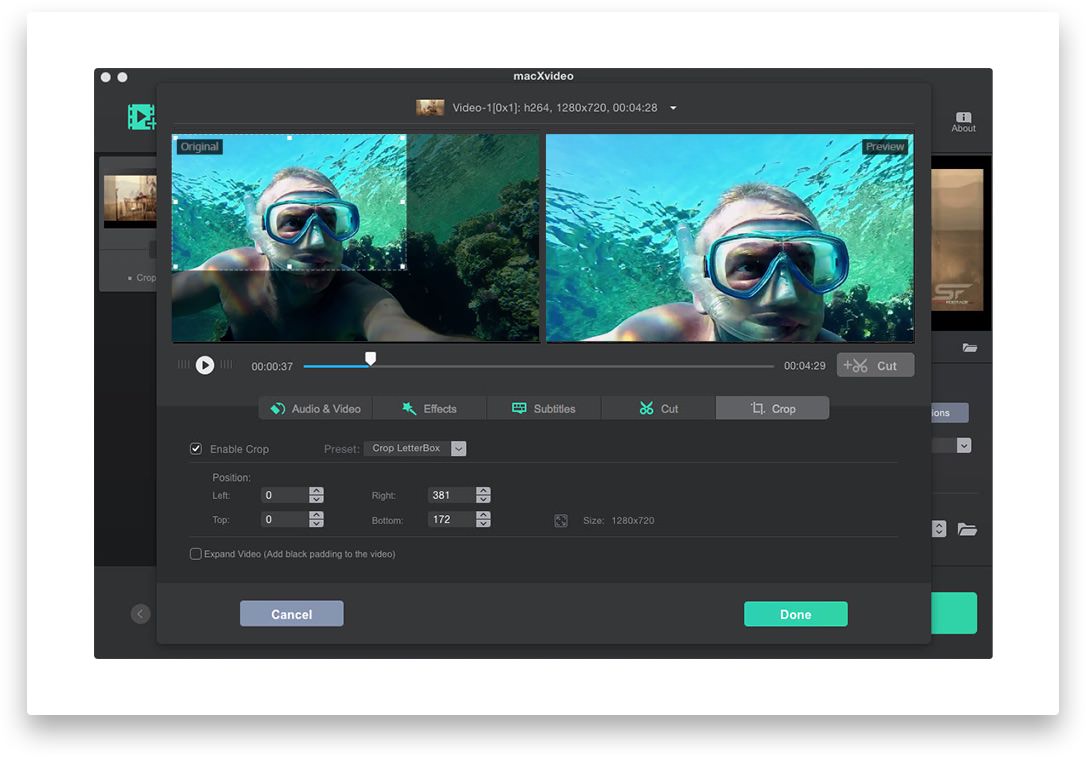Open the About icon in main window
1086x757 pixels.
coord(963,122)
